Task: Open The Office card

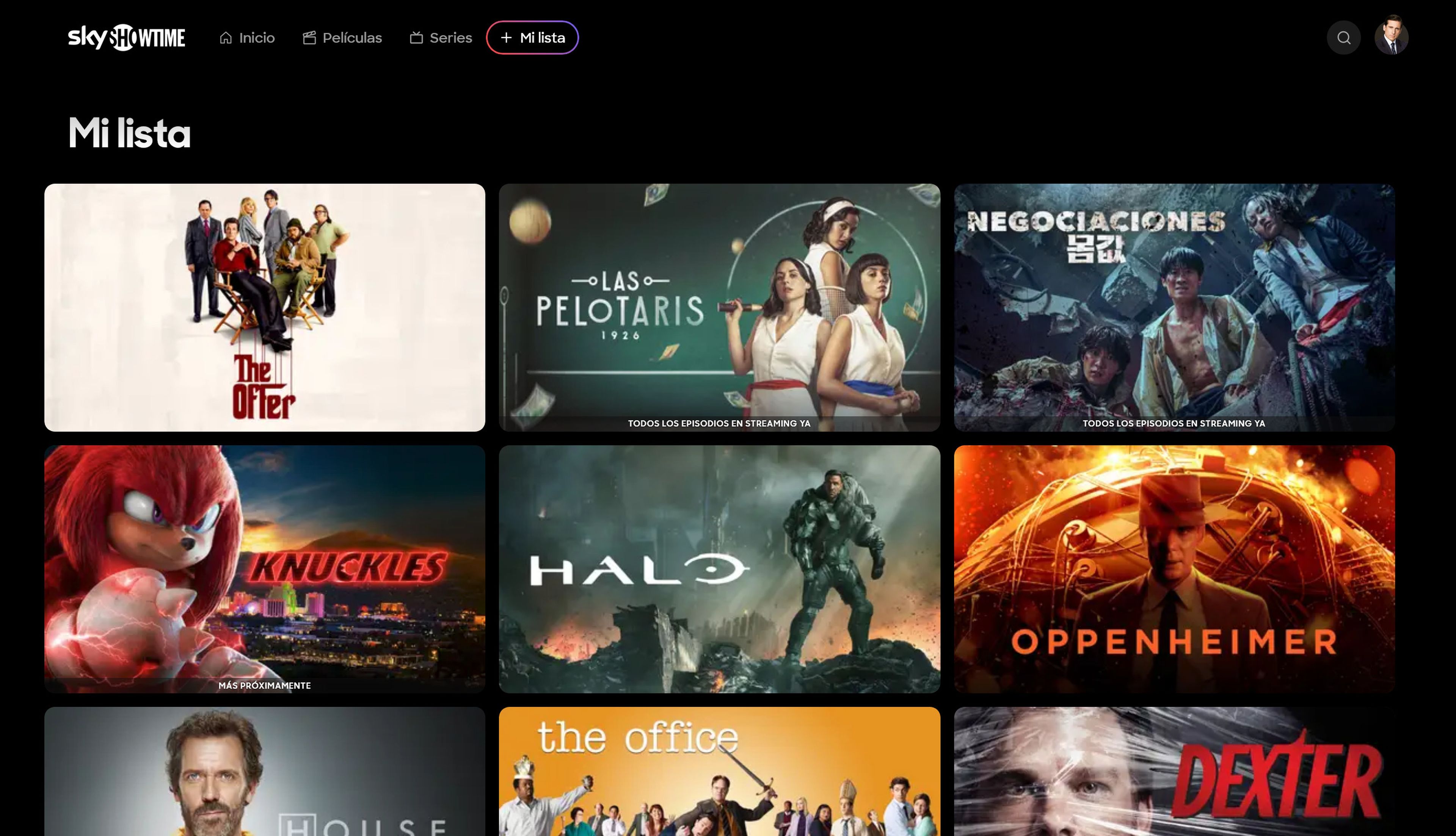Action: 719,771
